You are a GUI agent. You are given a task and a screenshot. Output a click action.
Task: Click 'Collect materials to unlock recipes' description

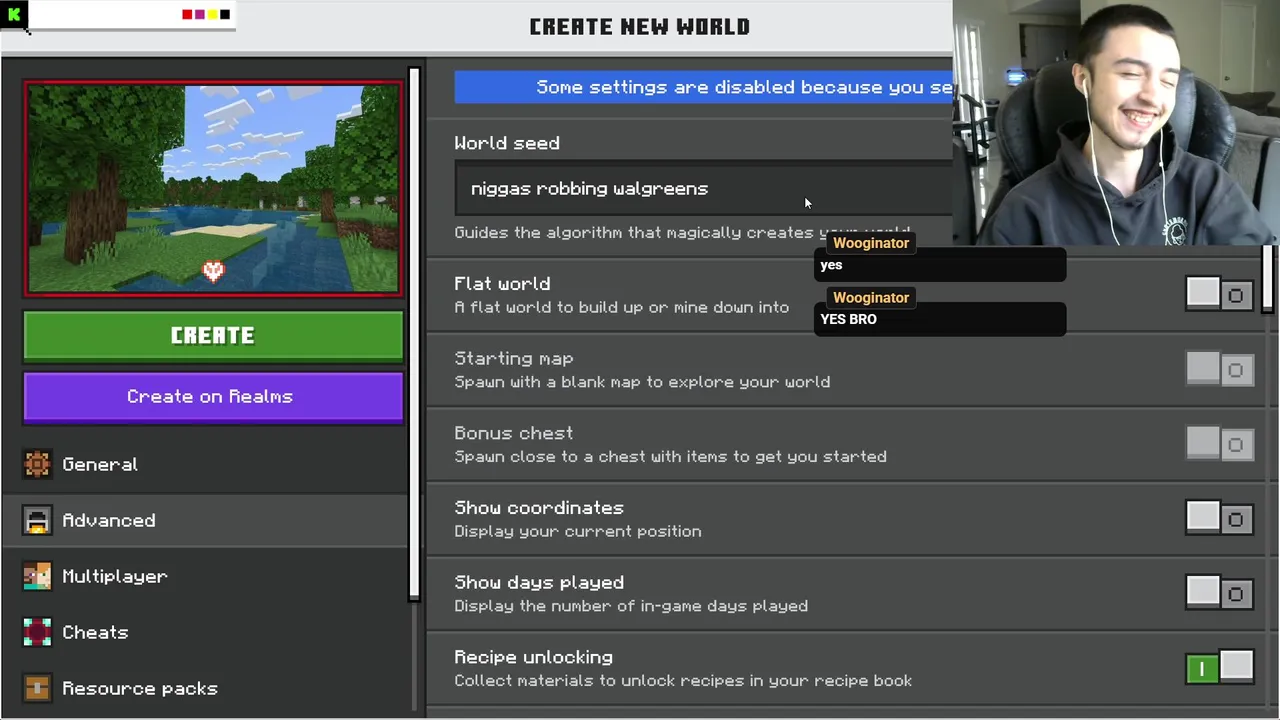683,681
